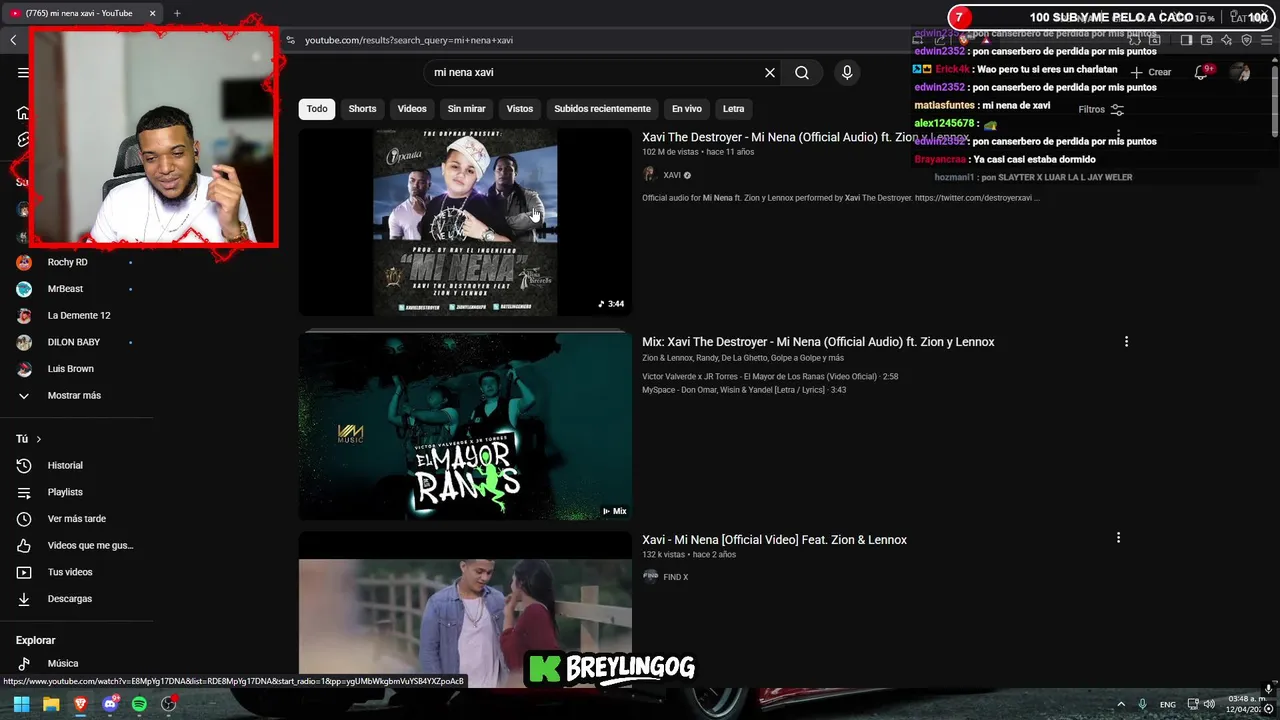
Task: Select the 'Sin mirar' filter chip
Action: click(466, 109)
